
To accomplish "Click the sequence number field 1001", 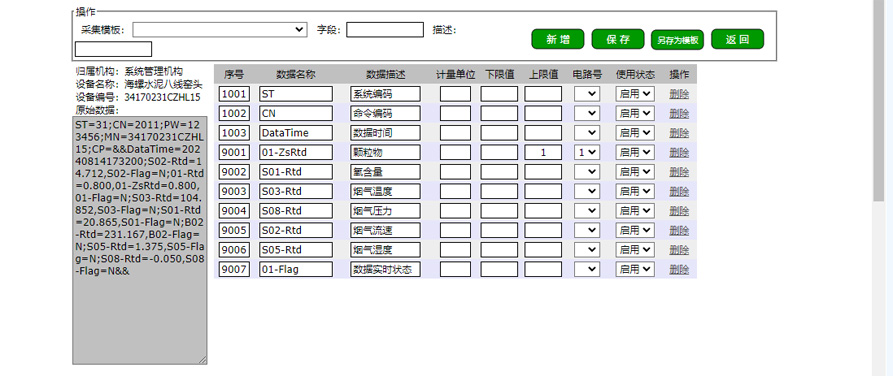I will point(235,94).
